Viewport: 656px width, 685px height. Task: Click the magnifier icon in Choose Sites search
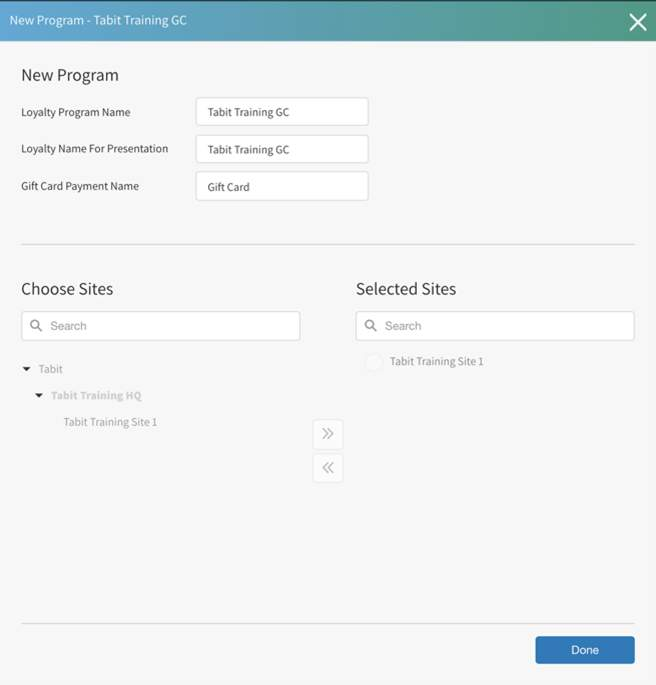(x=37, y=326)
